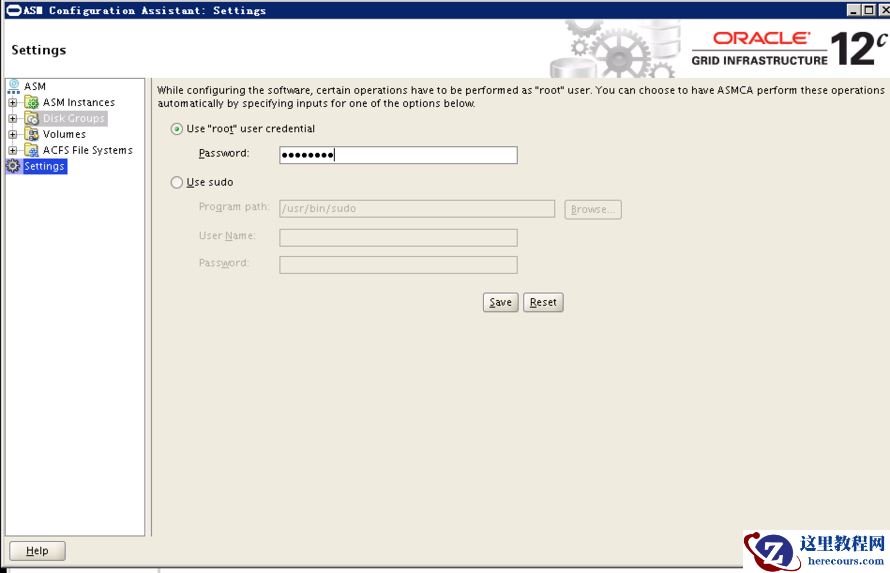Expand the Volumes tree node
Screen dimensions: 890x573
(12, 134)
